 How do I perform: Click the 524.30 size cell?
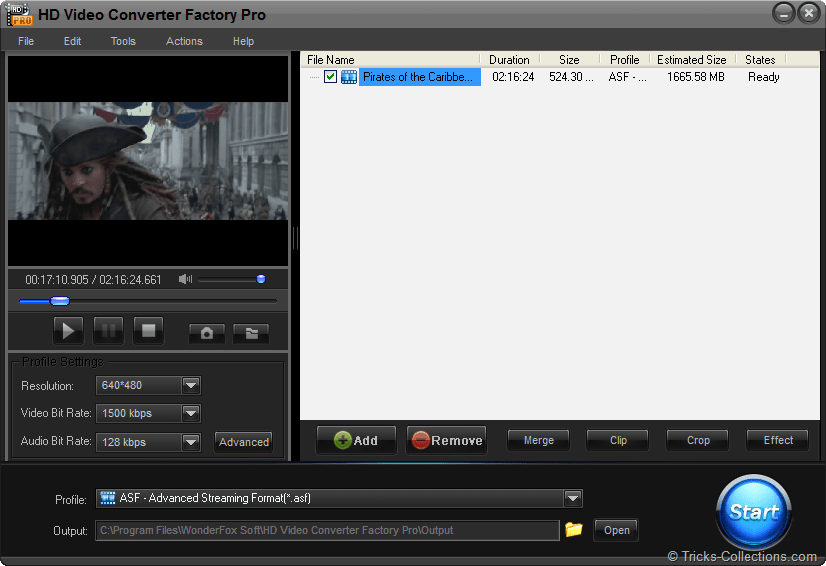click(x=571, y=77)
